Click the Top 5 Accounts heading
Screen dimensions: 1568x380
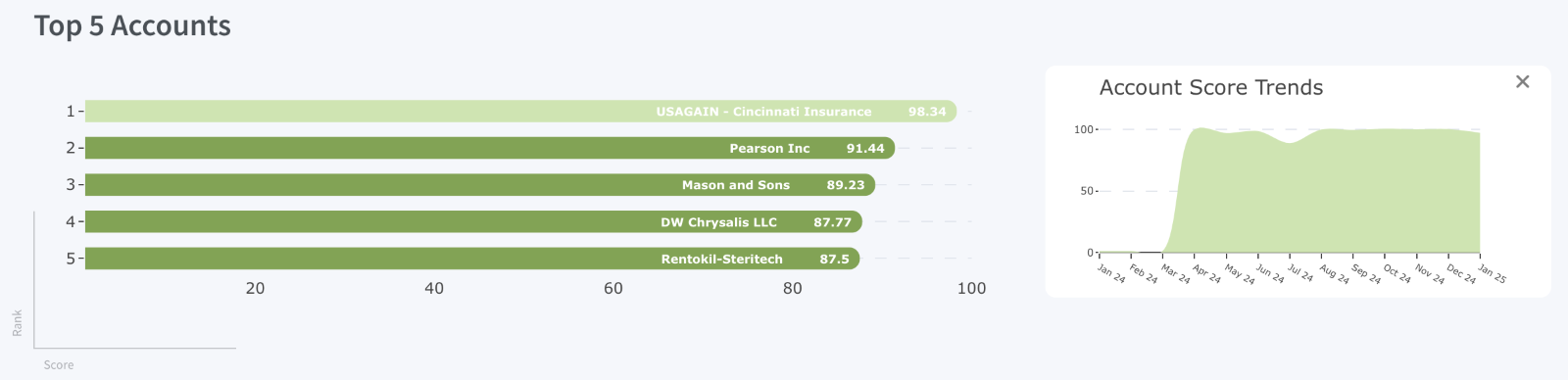132,25
